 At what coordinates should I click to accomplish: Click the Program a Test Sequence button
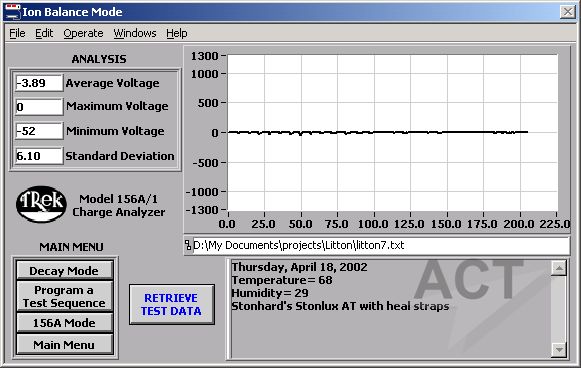tap(64, 296)
